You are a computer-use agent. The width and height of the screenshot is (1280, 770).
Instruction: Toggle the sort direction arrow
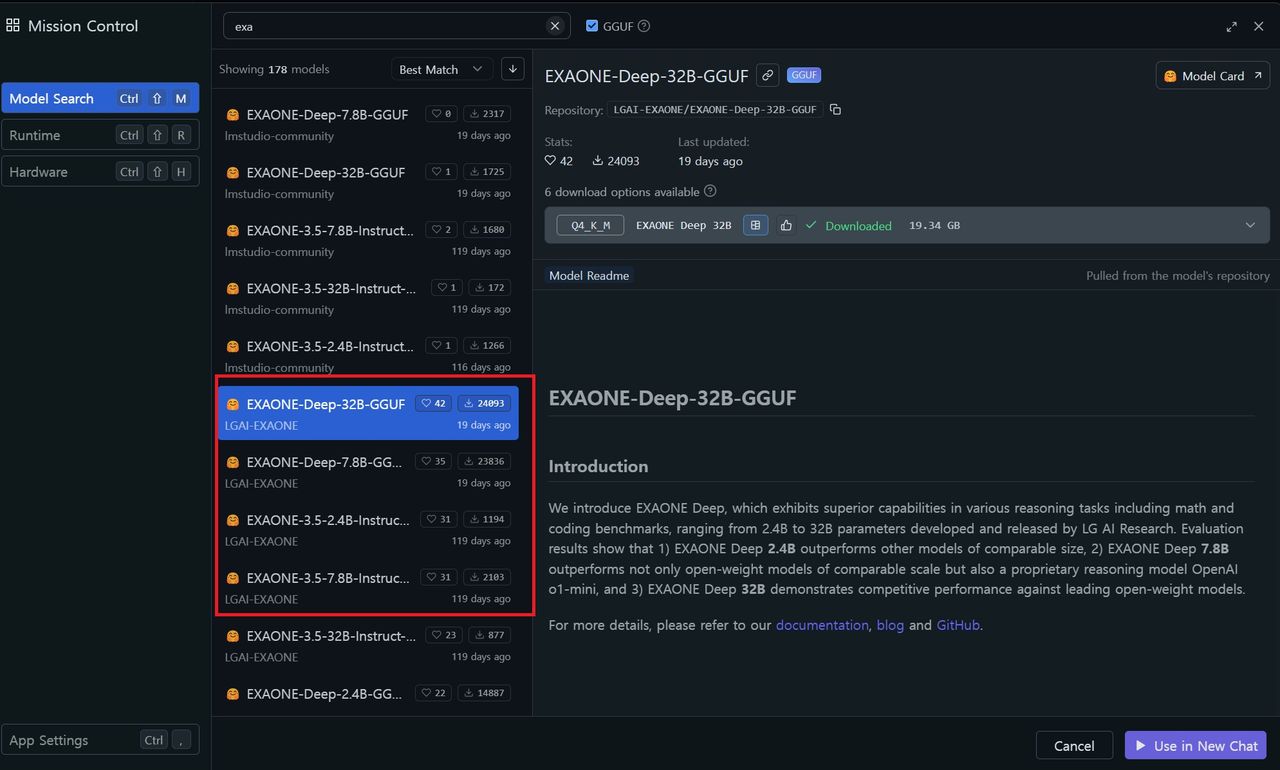click(x=513, y=68)
